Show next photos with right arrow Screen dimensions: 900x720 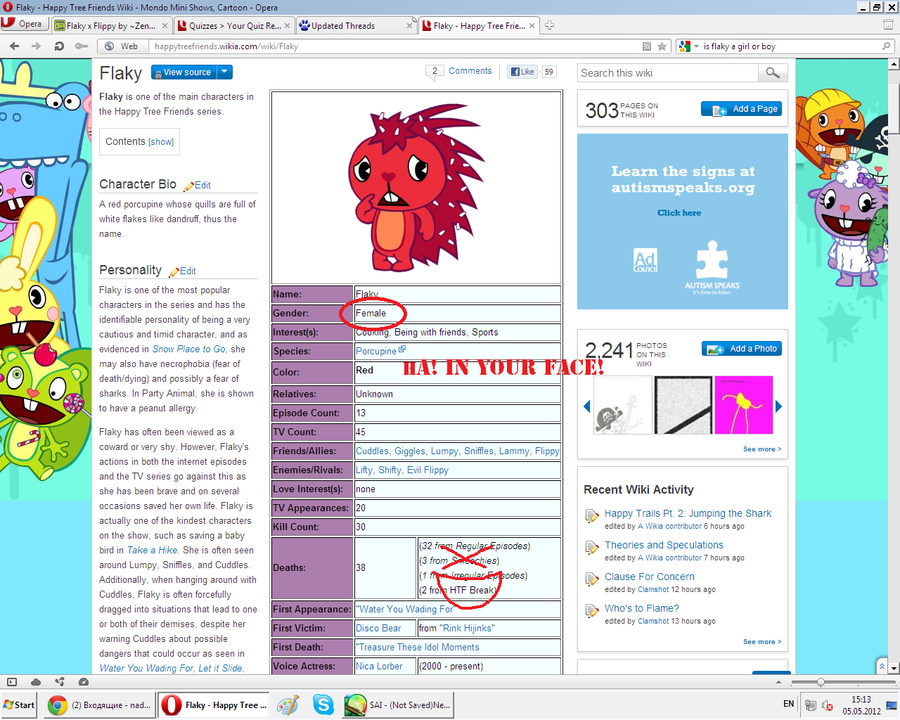tap(778, 407)
